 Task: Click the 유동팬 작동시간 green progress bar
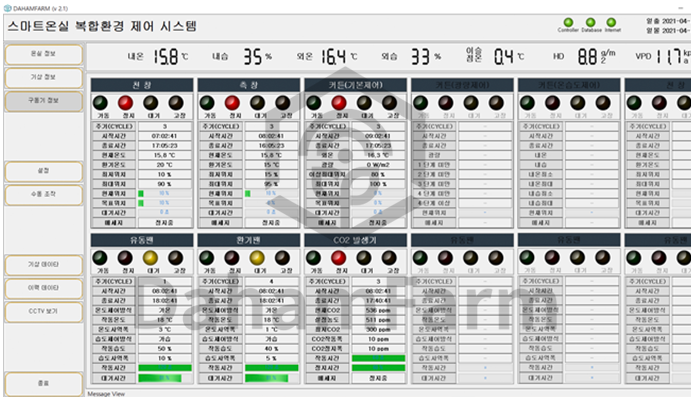click(x=165, y=368)
